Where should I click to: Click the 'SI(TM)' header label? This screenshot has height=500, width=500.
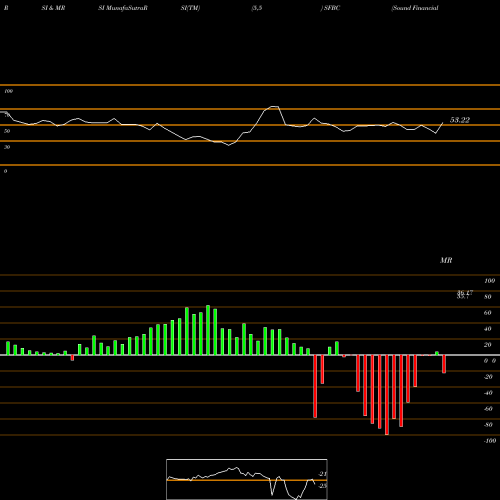click(190, 8)
